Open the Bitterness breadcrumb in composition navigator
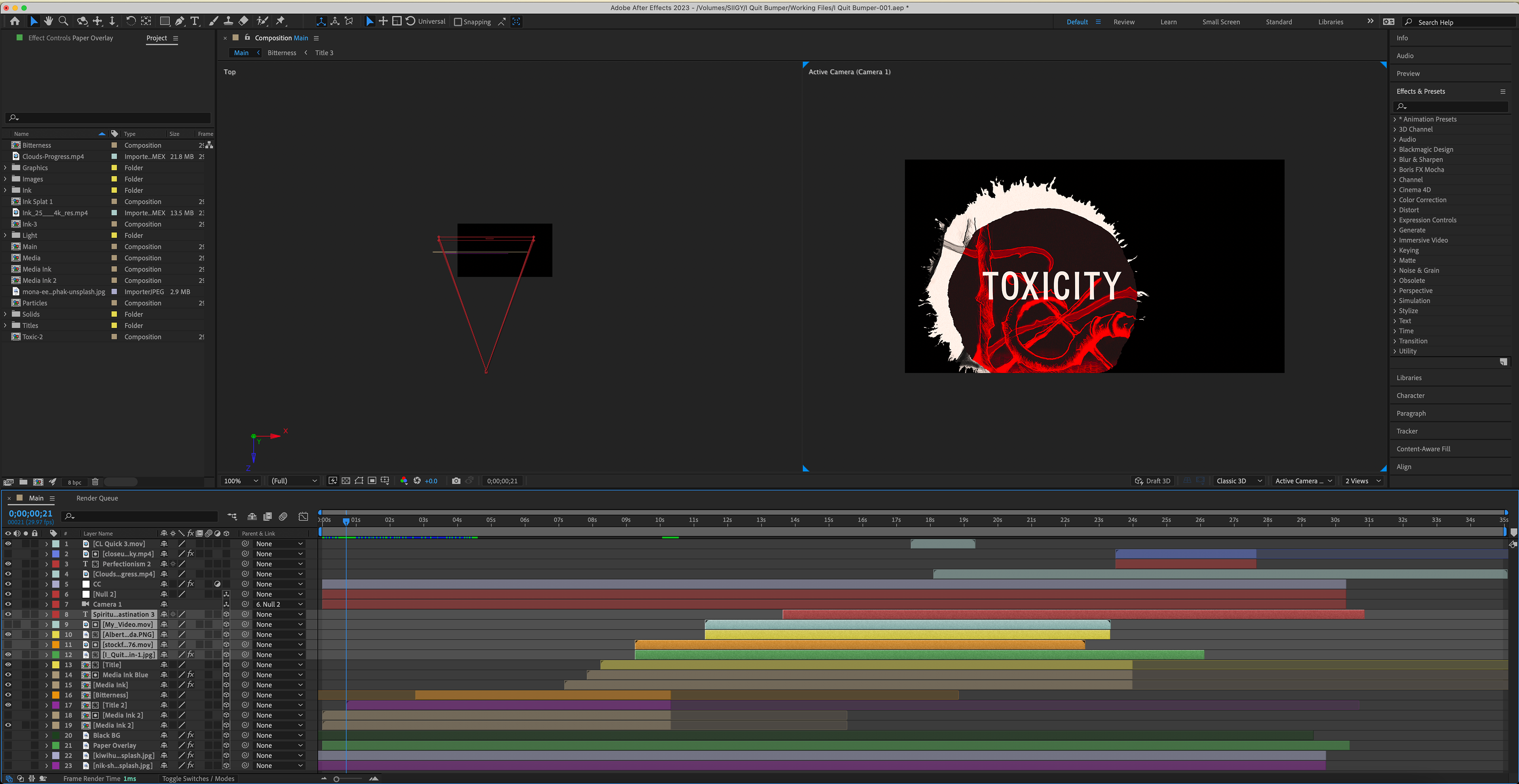This screenshot has height=784, width=1519. [282, 53]
